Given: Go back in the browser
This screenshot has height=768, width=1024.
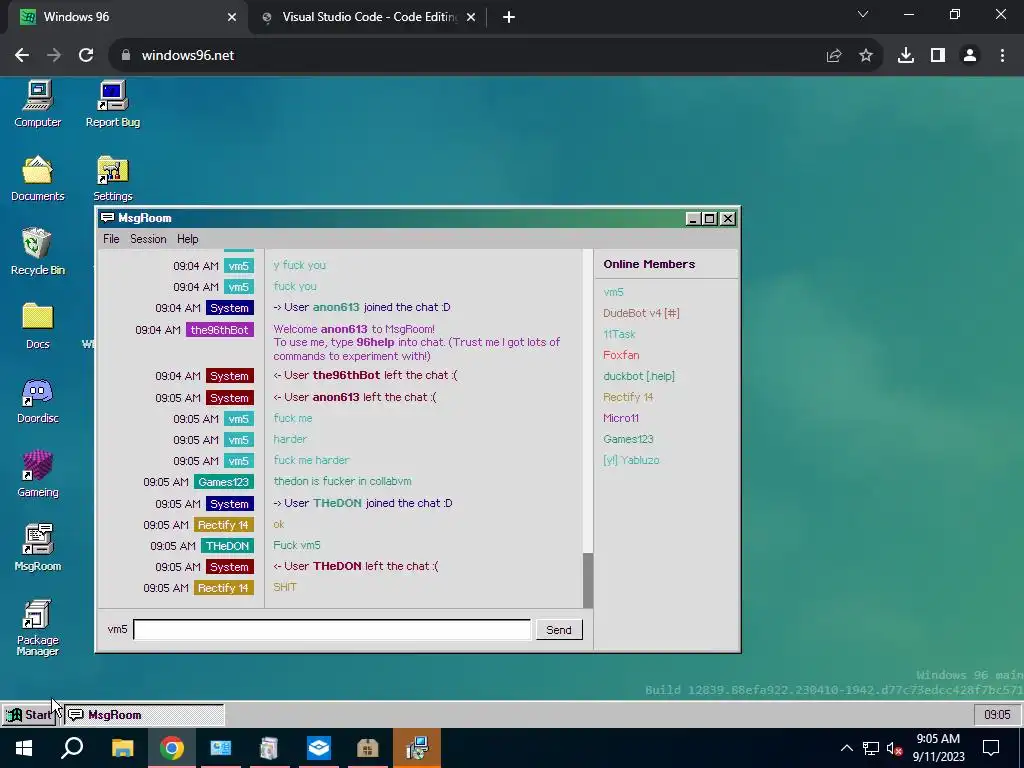Looking at the screenshot, I should [x=22, y=56].
